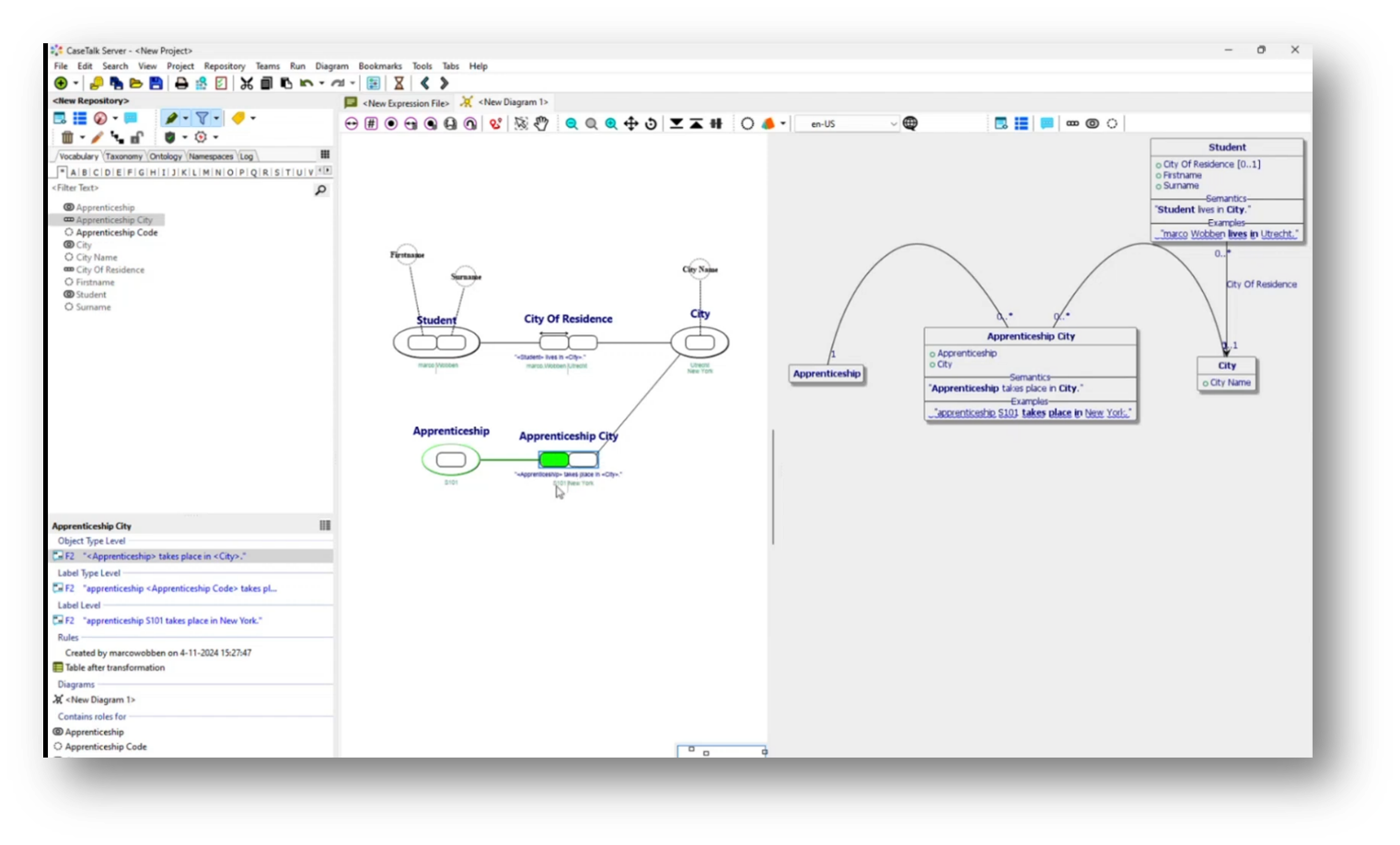The image size is (1400, 845).
Task: Toggle the green pen highlight button
Action: 170,118
